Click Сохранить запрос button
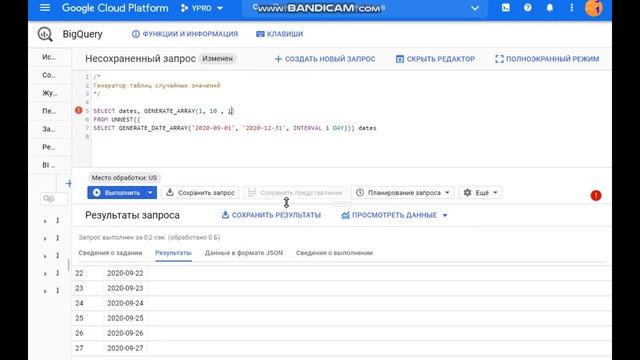This screenshot has height=360, width=640. pos(200,193)
